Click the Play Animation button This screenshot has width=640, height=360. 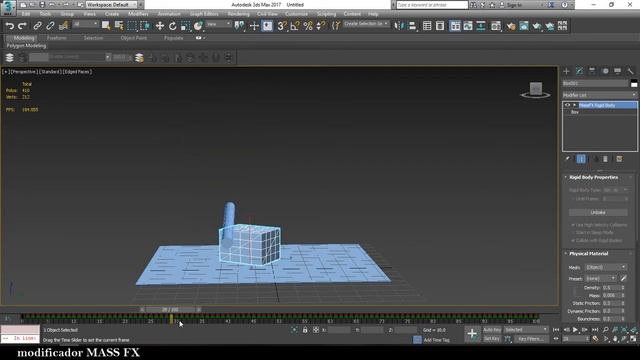[576, 330]
